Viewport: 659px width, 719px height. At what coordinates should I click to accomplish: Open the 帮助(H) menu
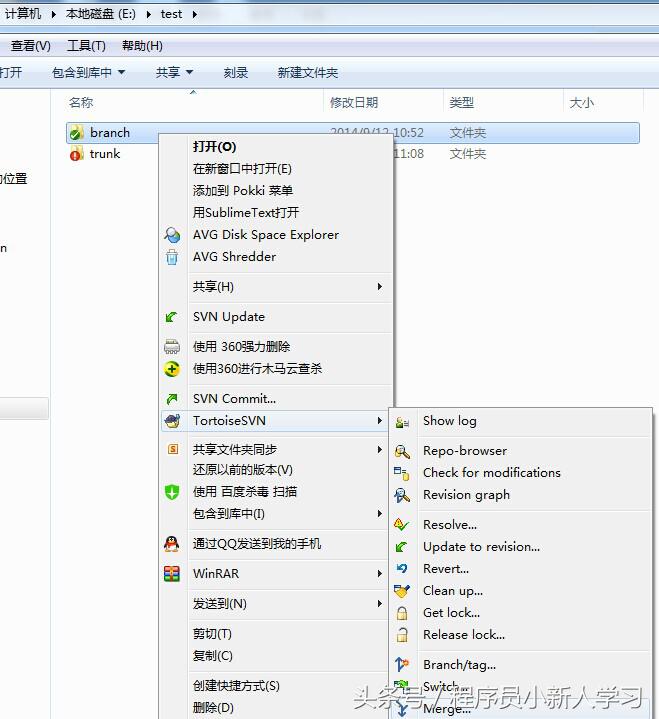[142, 46]
